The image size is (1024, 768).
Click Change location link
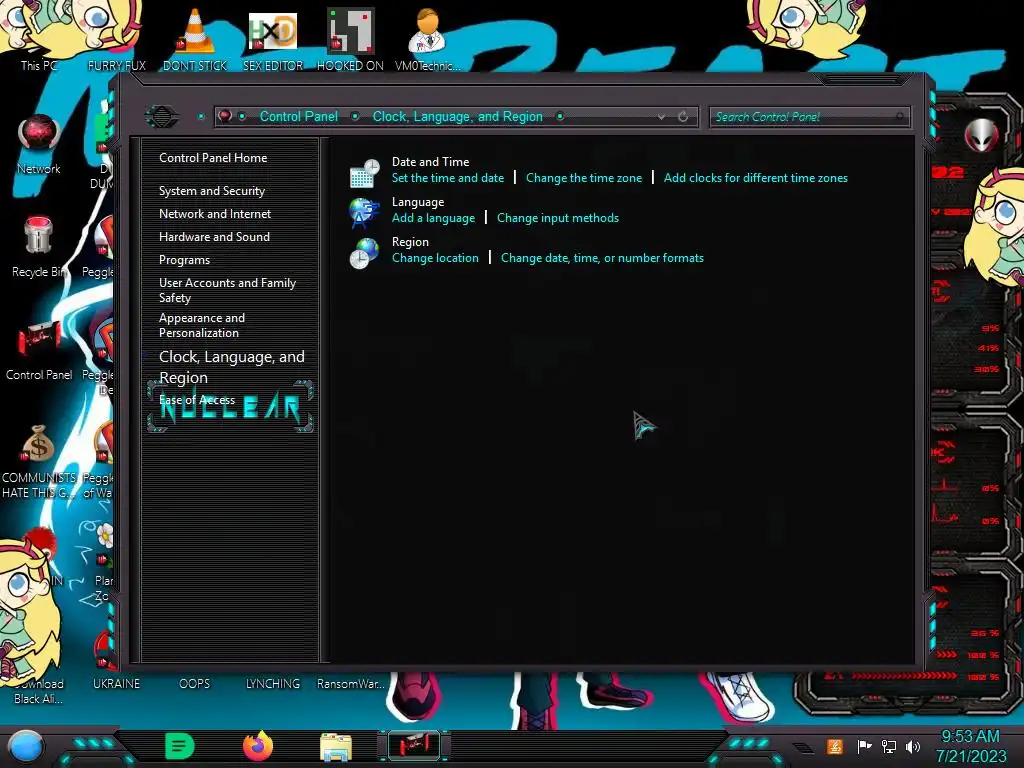click(435, 258)
